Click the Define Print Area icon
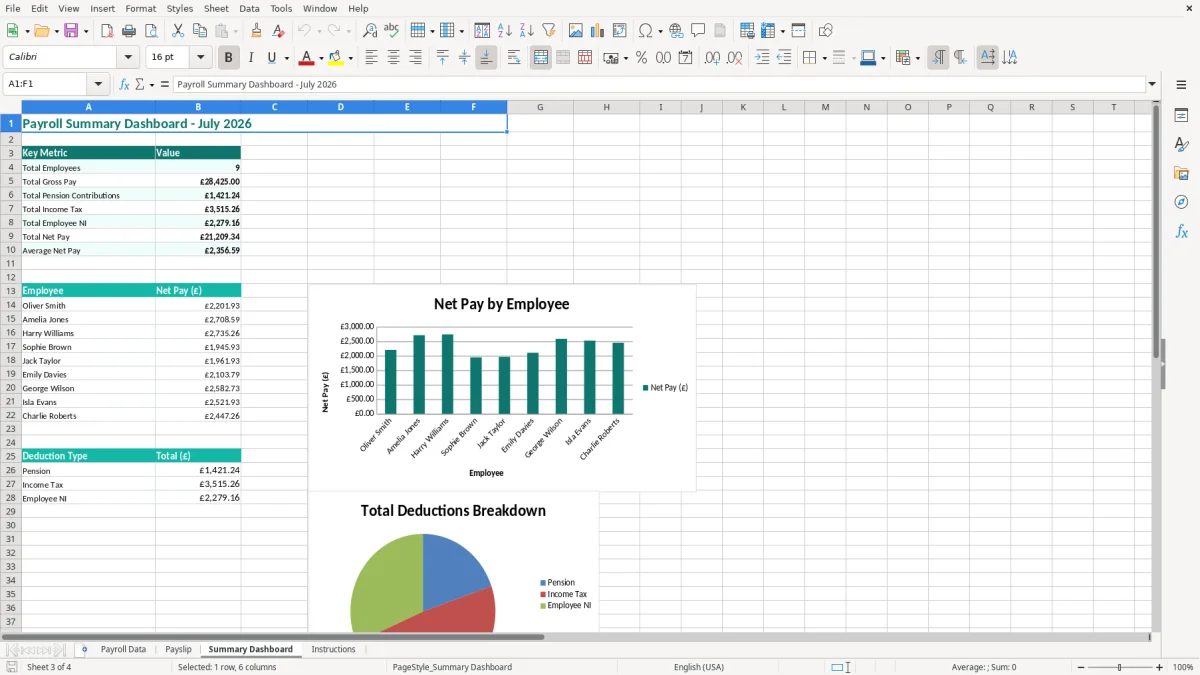The image size is (1200, 675). pos(747,31)
